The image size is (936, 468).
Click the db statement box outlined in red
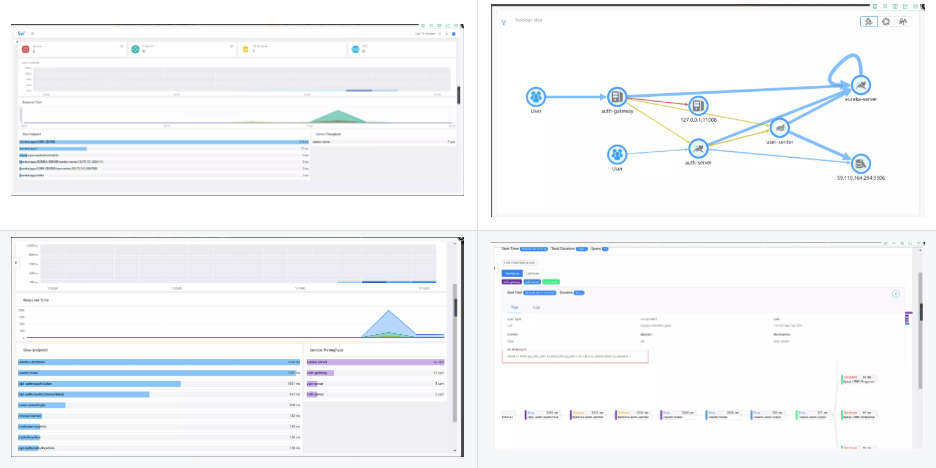(575, 356)
